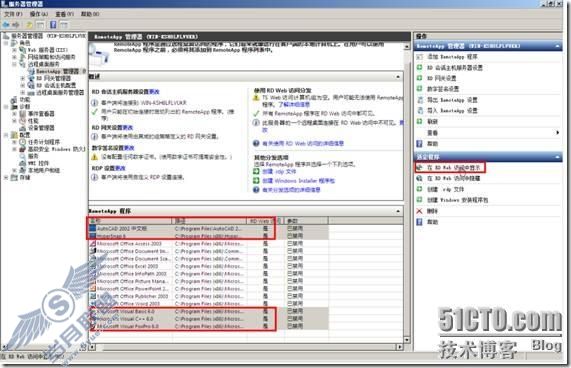Click 更改 link beside RD 会话主机服务器设置
The height and width of the screenshot is (368, 571).
click(x=154, y=92)
